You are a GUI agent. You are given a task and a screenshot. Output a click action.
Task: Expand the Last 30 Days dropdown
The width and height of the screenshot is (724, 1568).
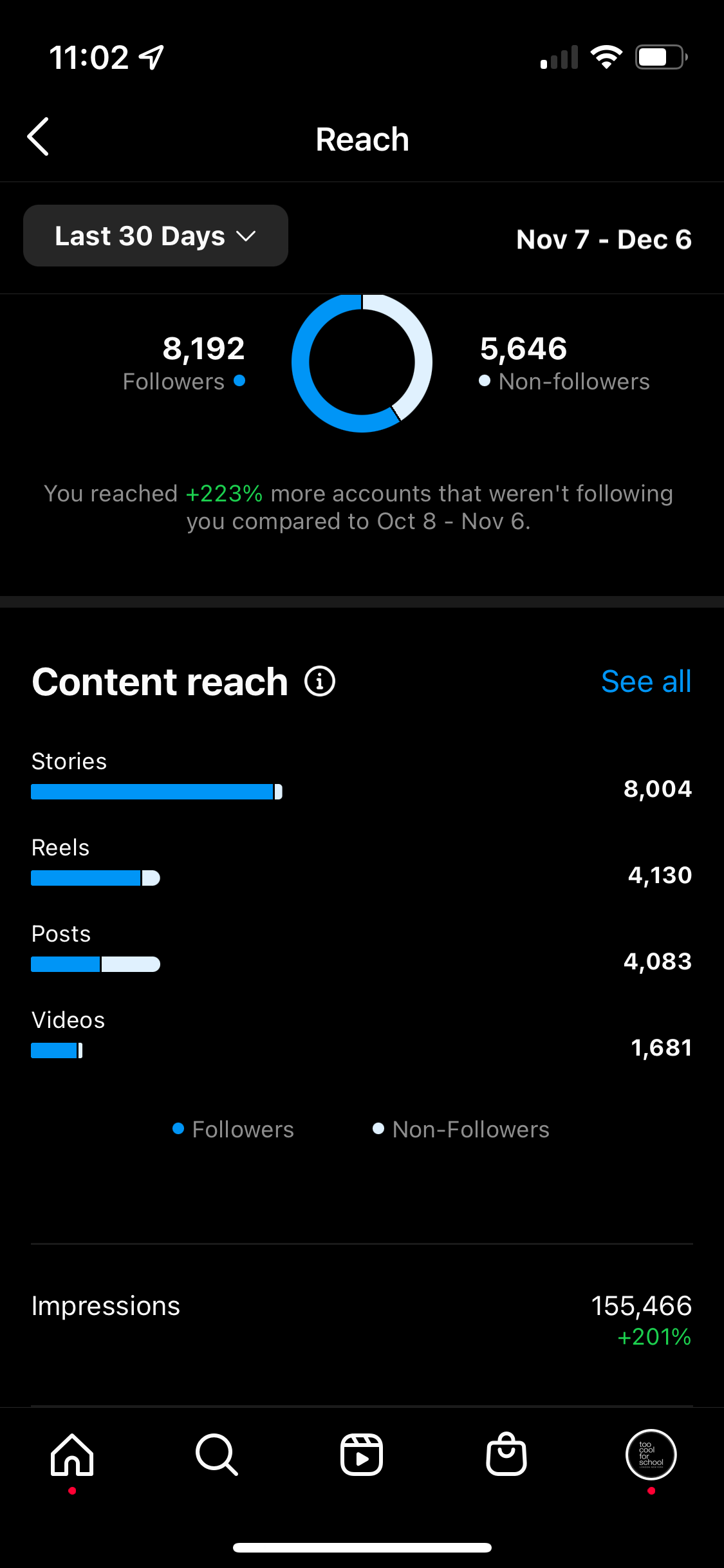(x=156, y=236)
